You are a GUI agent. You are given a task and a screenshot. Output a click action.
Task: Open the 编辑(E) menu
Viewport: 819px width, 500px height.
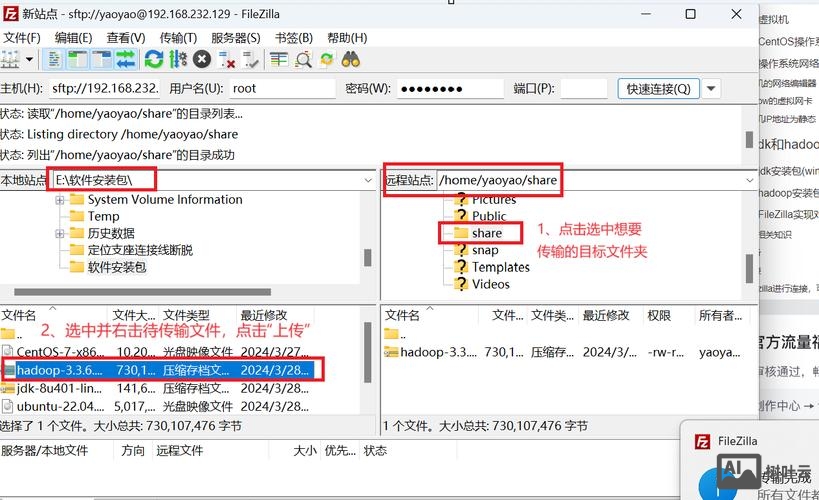(x=73, y=38)
